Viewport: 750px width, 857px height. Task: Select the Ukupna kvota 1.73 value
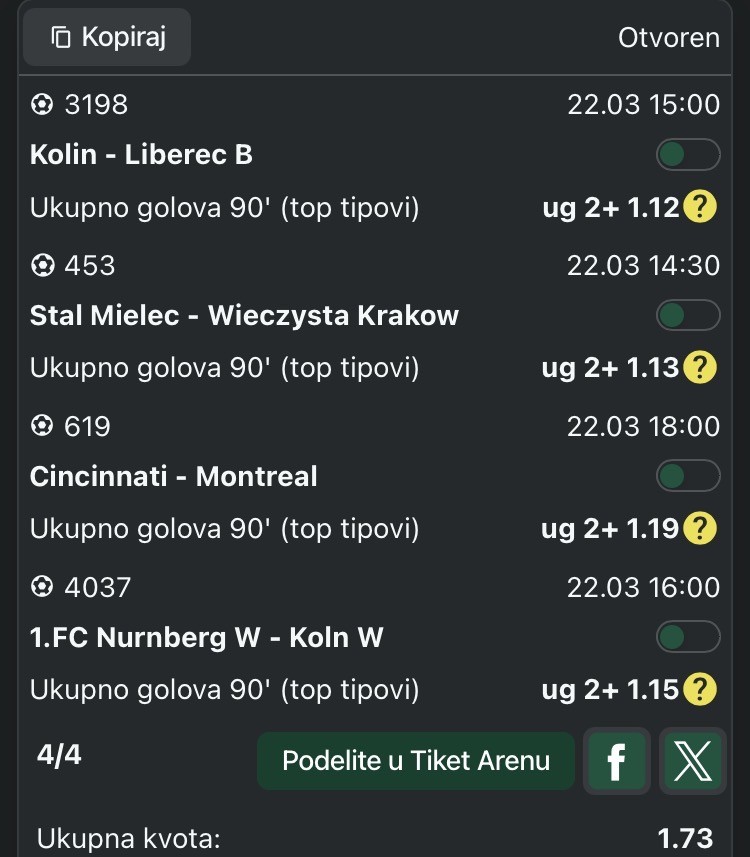[685, 838]
